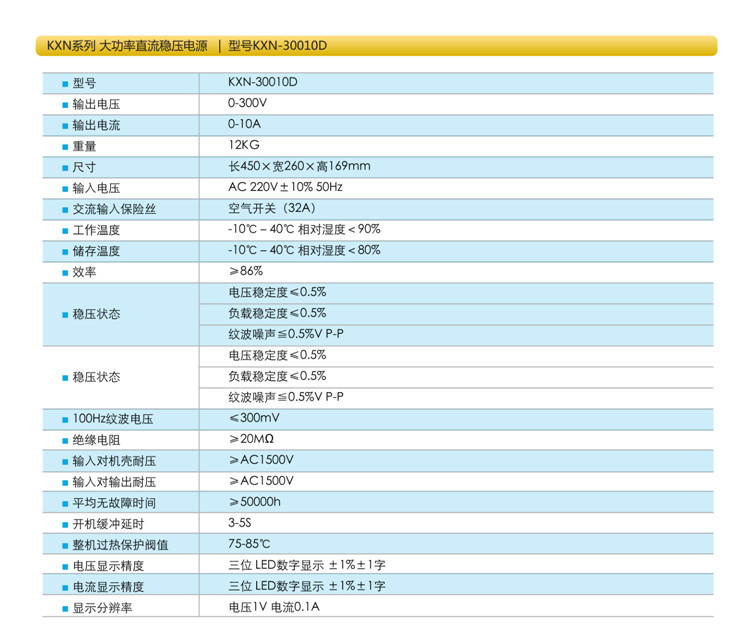Image resolution: width=755 pixels, height=641 pixels.
Task: Select the '≥86%' efficiency value
Action: point(246,271)
